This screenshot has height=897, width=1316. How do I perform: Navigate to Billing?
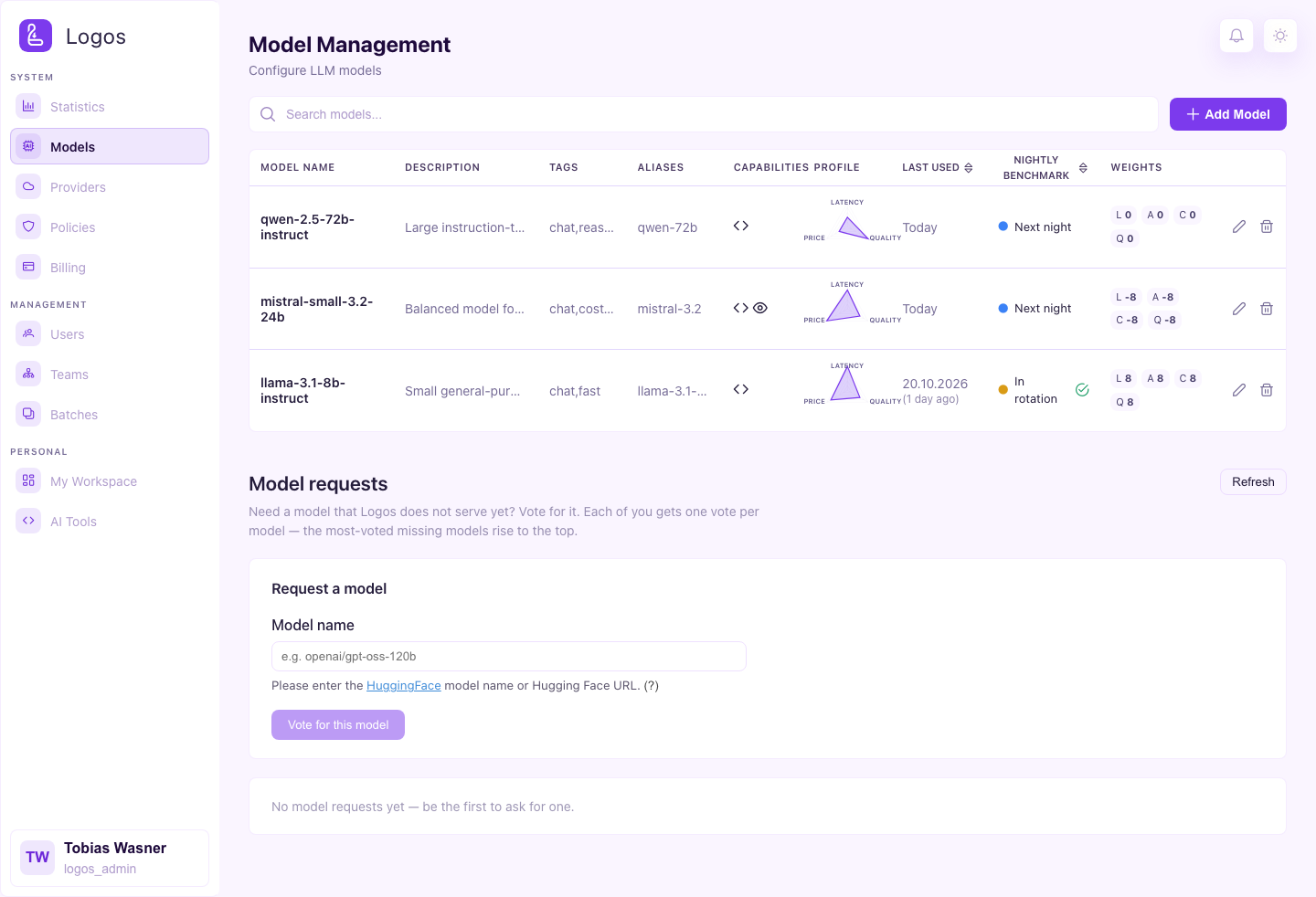pyautogui.click(x=110, y=267)
